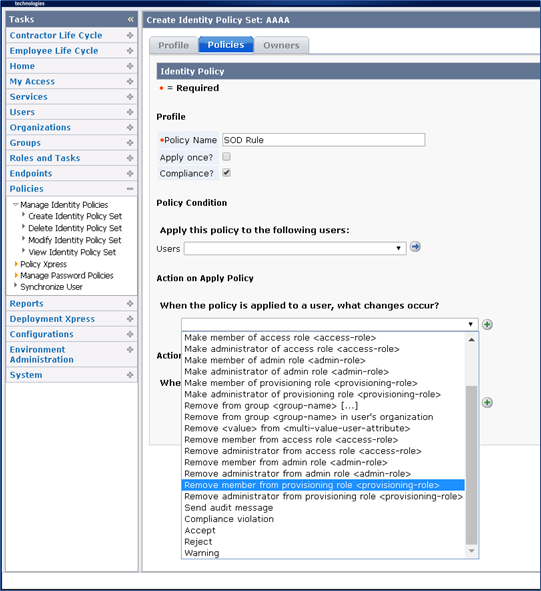The height and width of the screenshot is (591, 541).
Task: Click the Policy Name input field
Action: (323, 140)
